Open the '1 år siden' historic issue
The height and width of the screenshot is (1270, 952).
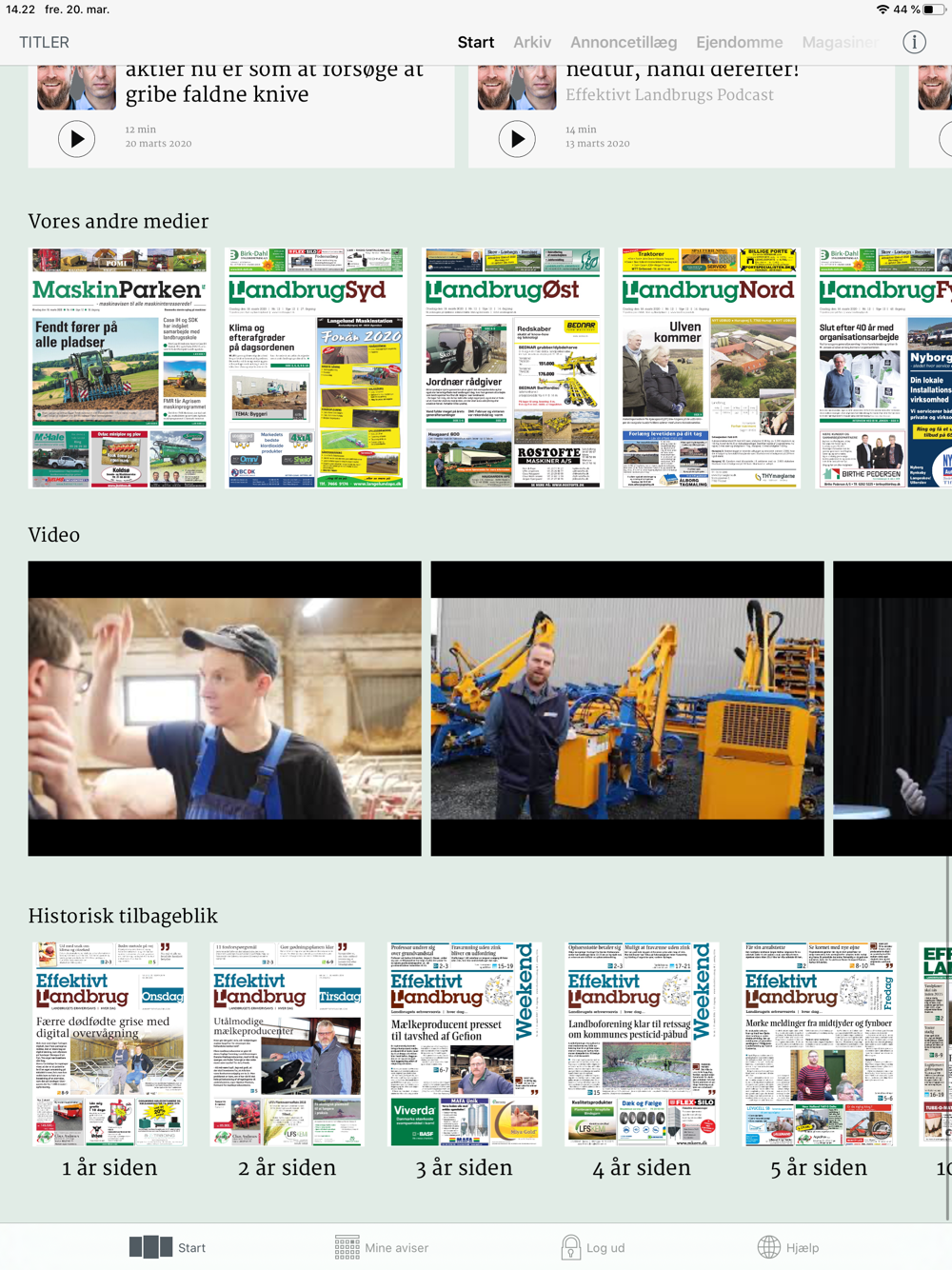[109, 1044]
